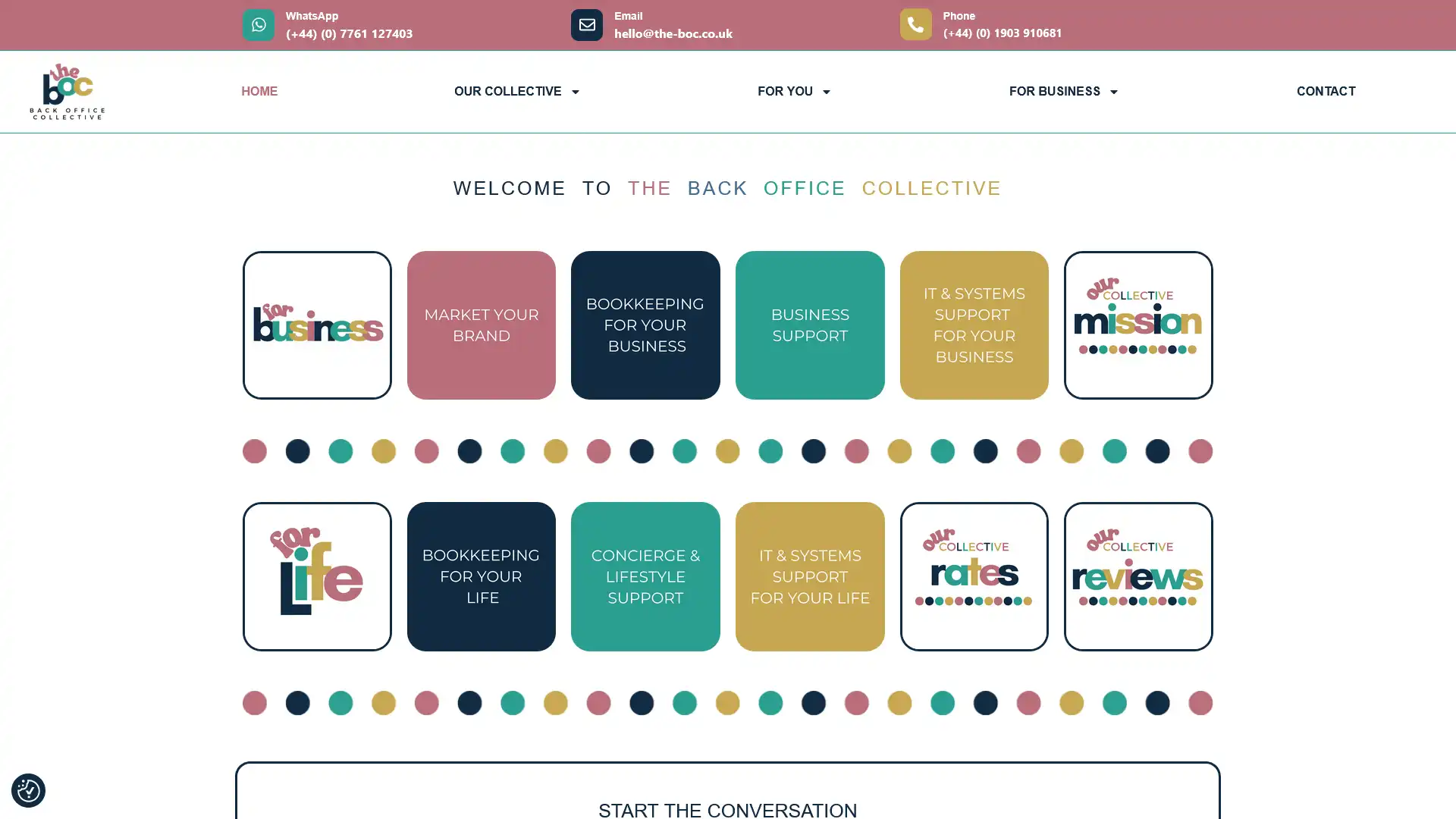Click the BOC Back Office Collective logo
Image resolution: width=1456 pixels, height=819 pixels.
coord(67,92)
